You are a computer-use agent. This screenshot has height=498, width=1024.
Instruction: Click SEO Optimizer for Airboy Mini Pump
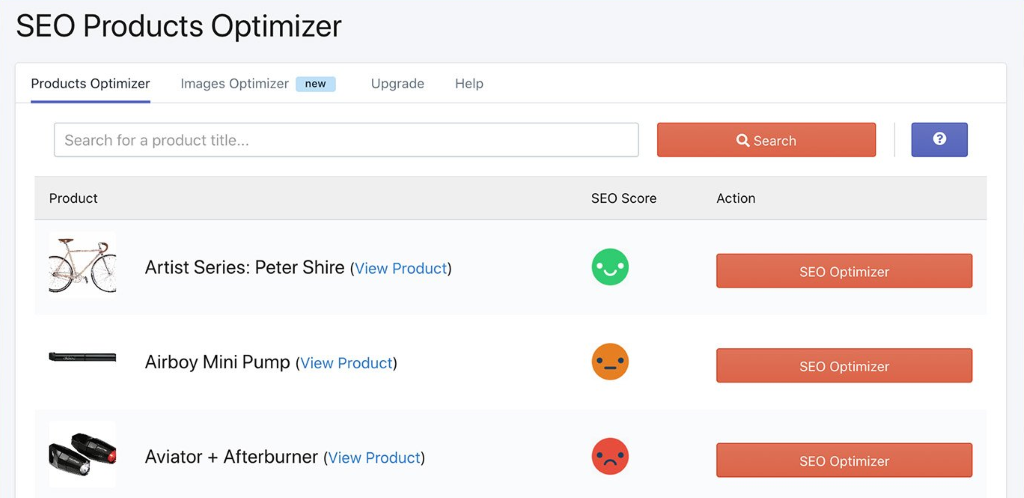click(844, 366)
